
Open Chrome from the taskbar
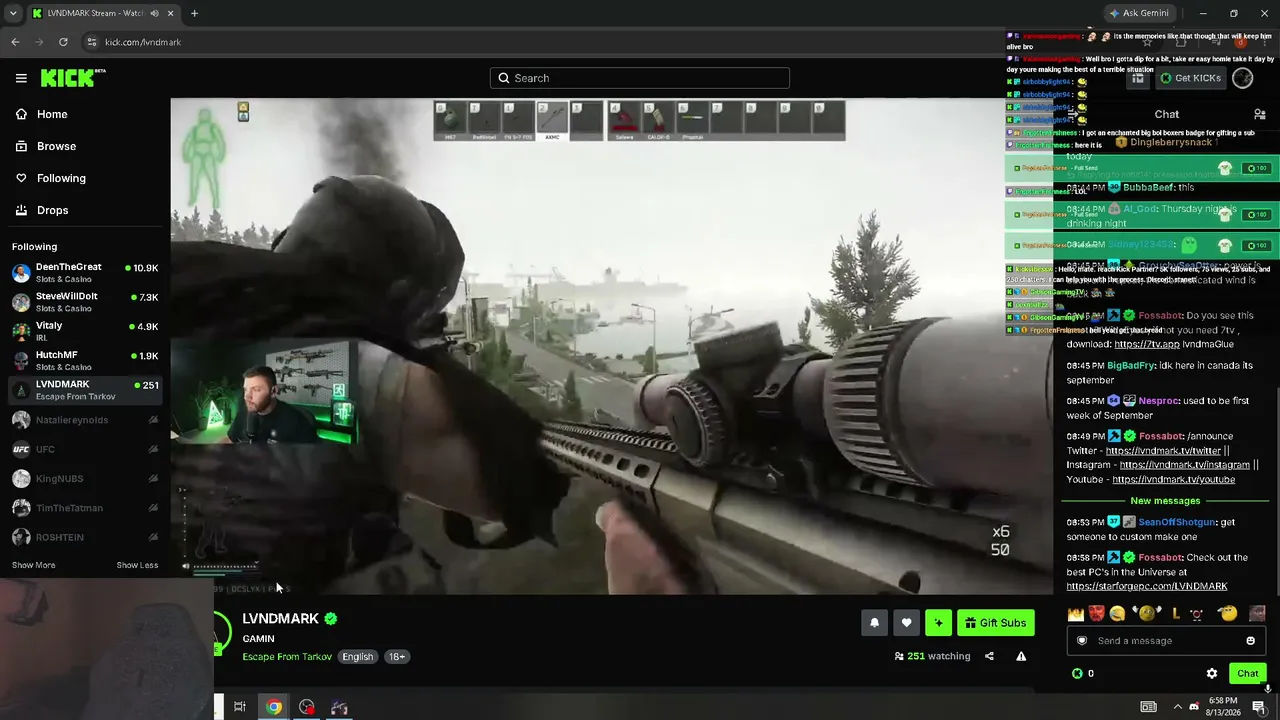[274, 707]
